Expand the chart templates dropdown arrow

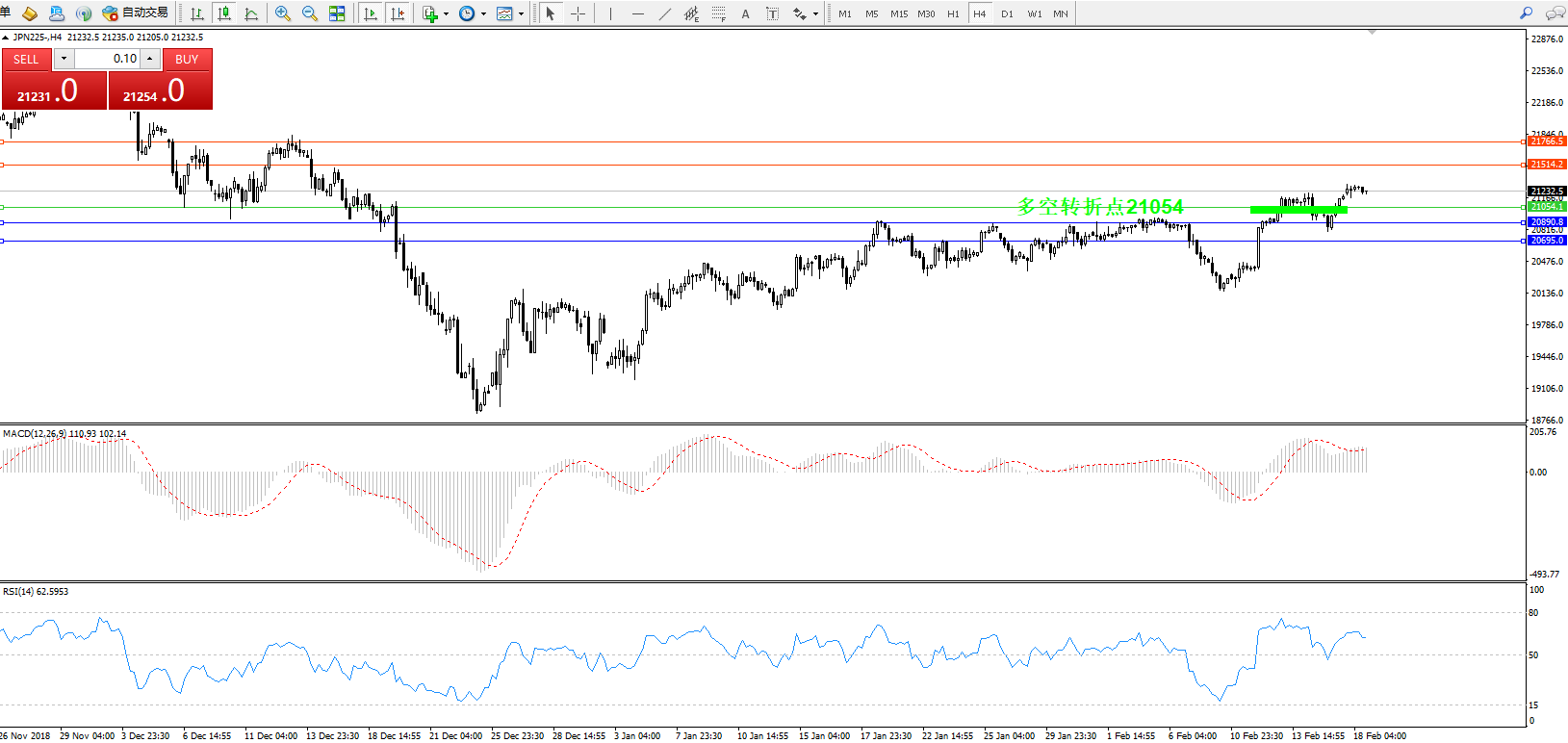[x=521, y=14]
